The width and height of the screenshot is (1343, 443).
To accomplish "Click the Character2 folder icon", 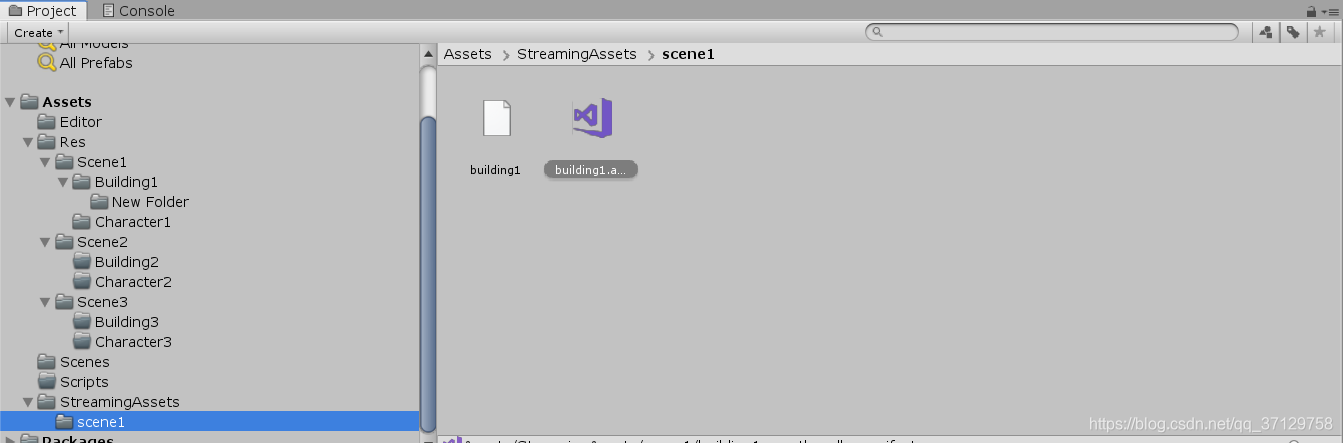I will (x=82, y=282).
